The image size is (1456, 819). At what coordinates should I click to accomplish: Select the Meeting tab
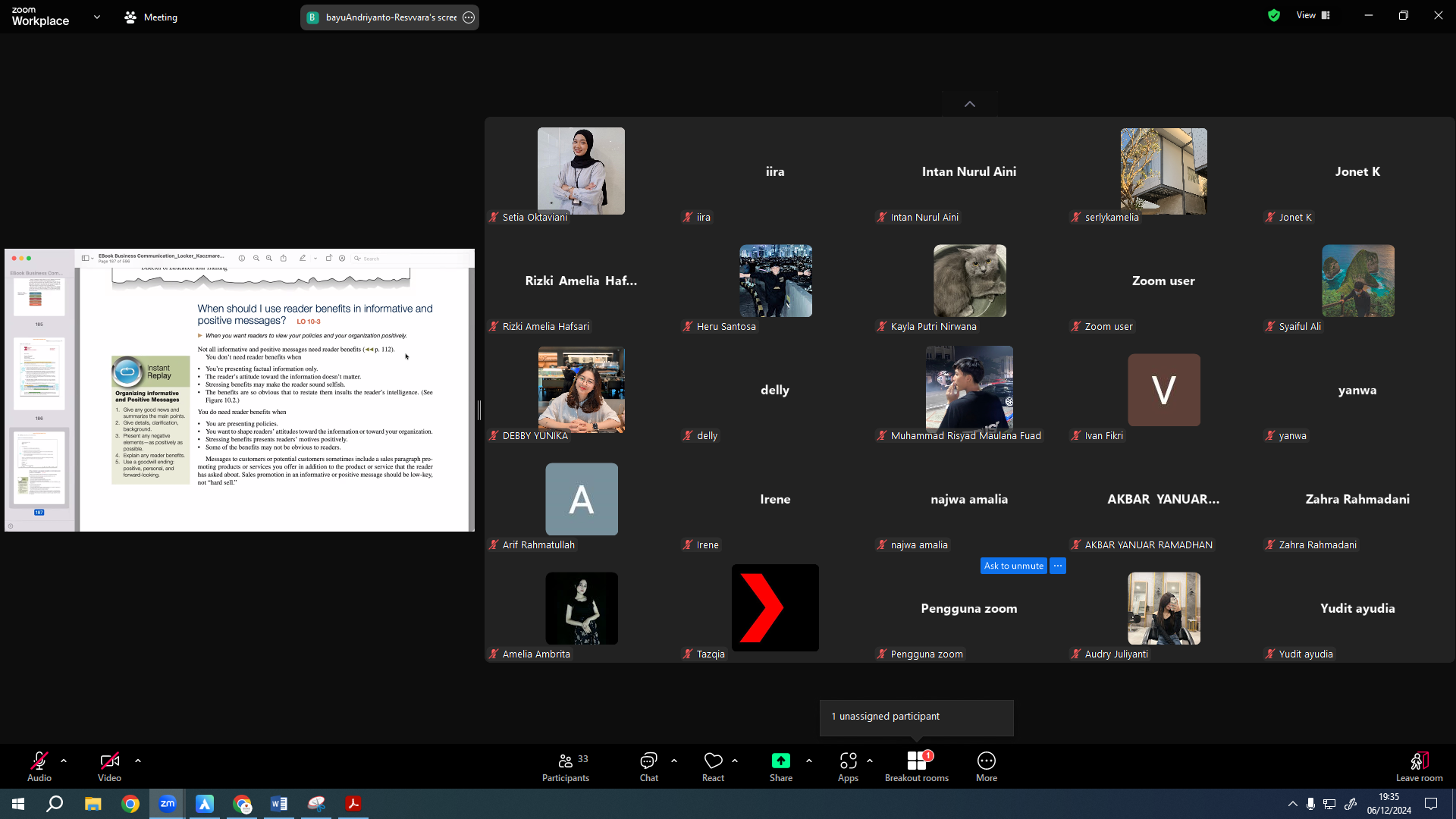pyautogui.click(x=151, y=17)
